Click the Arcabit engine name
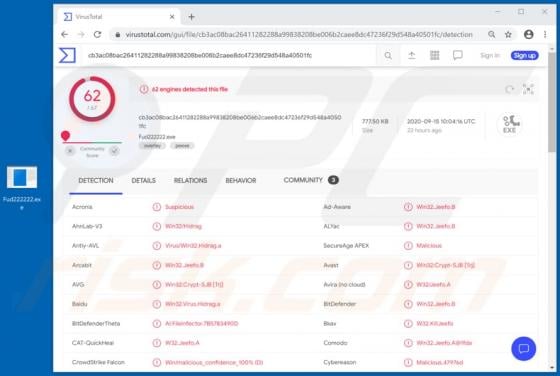 point(82,265)
